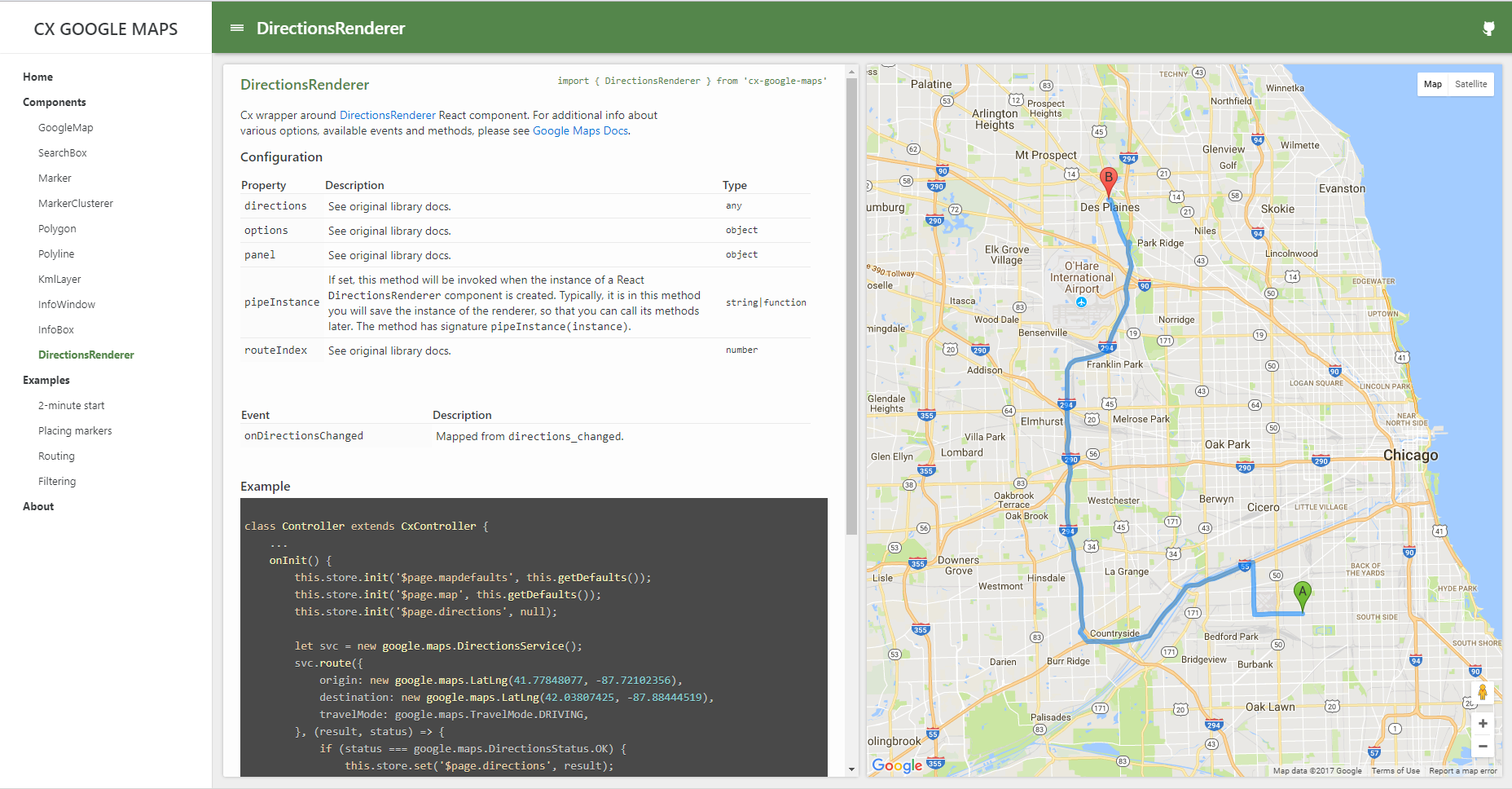The height and width of the screenshot is (789, 1512).
Task: Click the Oak Park label on the map
Action: coord(1227,444)
